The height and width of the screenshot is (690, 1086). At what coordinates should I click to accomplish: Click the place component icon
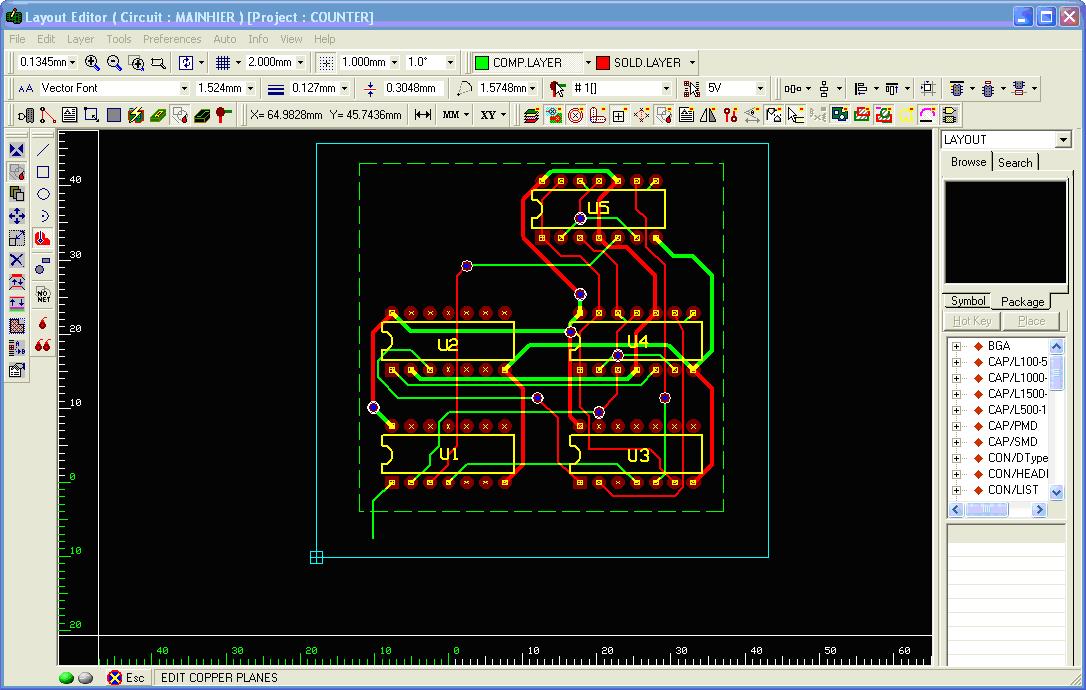26,115
